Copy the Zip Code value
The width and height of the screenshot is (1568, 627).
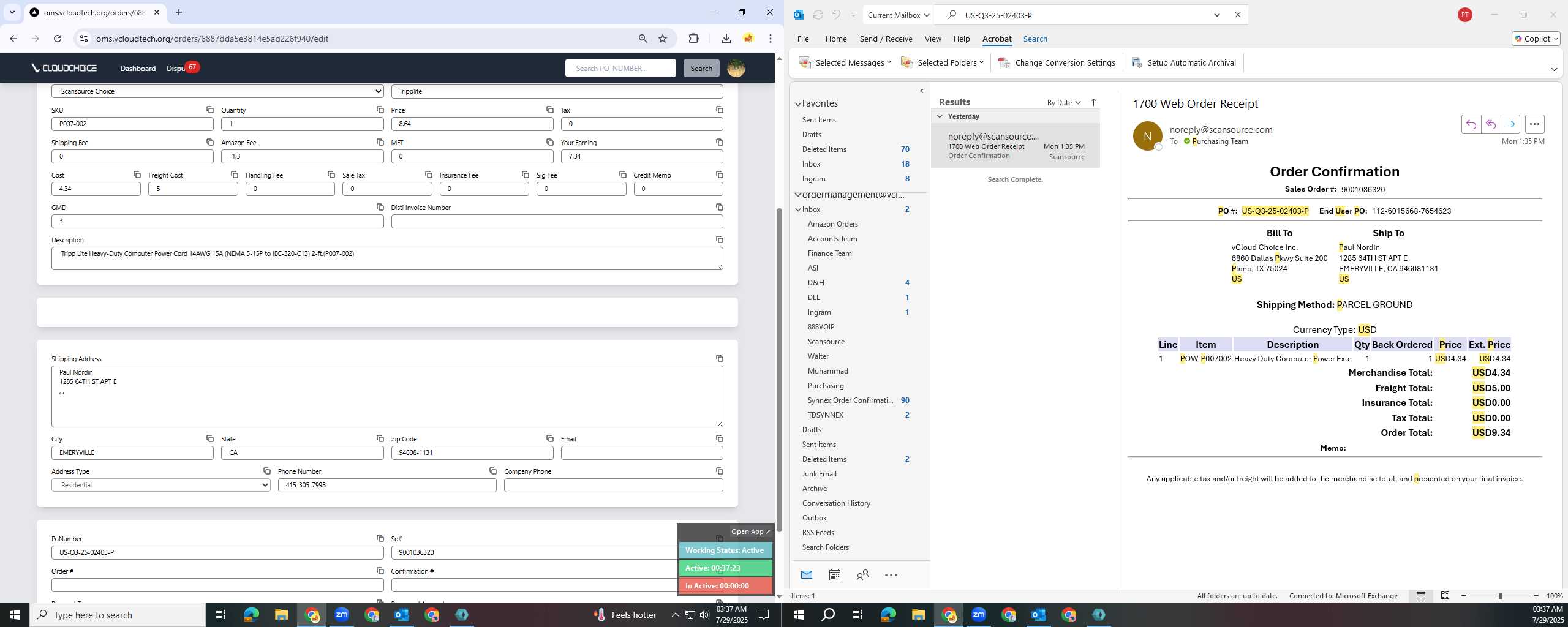point(549,438)
